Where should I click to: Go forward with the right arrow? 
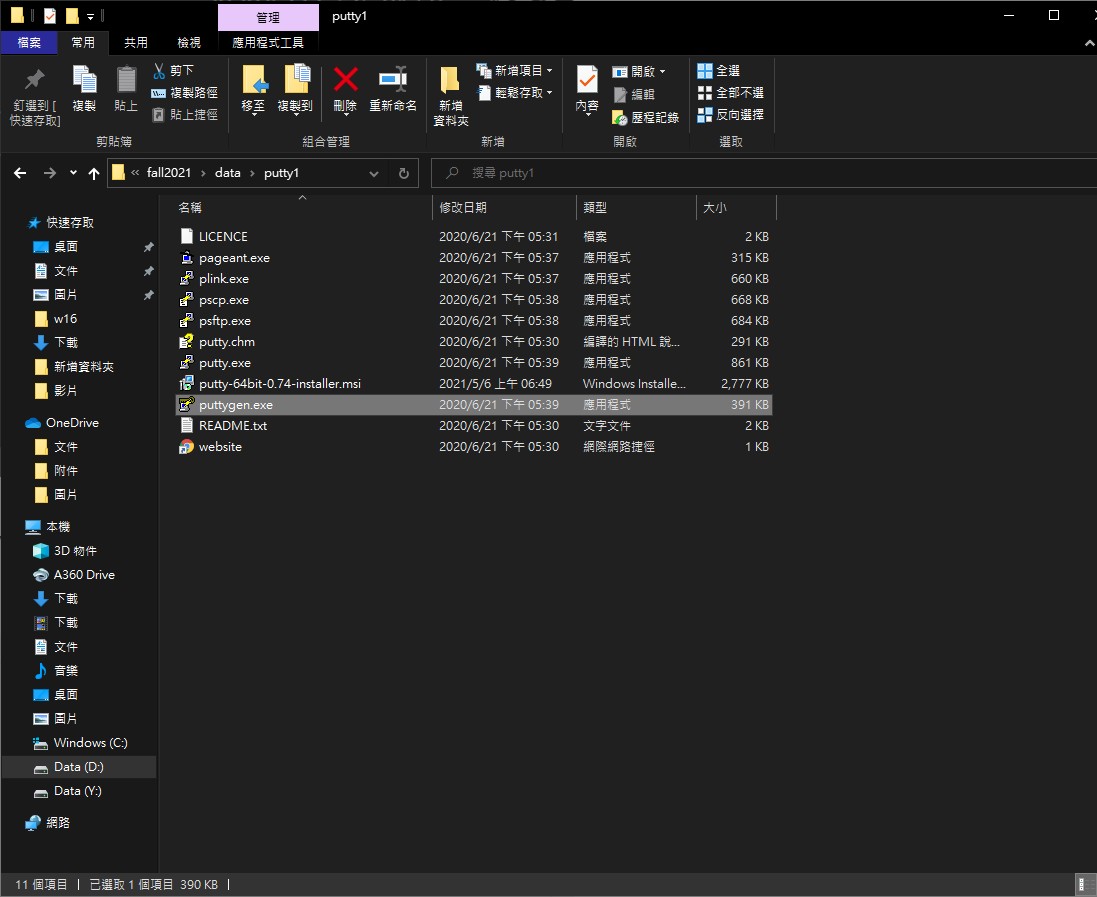coord(50,173)
